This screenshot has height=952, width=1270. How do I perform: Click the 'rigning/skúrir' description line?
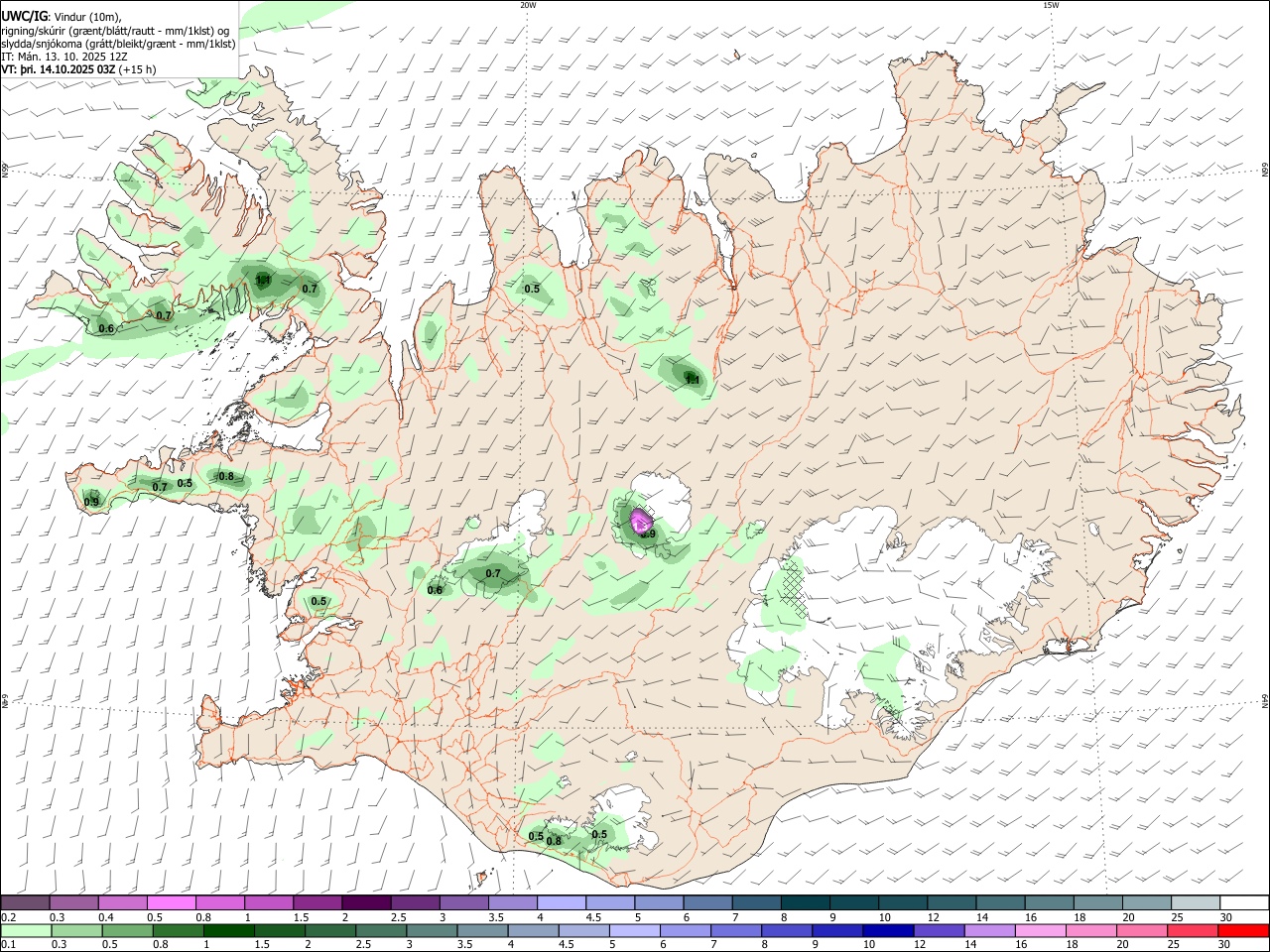(116, 31)
